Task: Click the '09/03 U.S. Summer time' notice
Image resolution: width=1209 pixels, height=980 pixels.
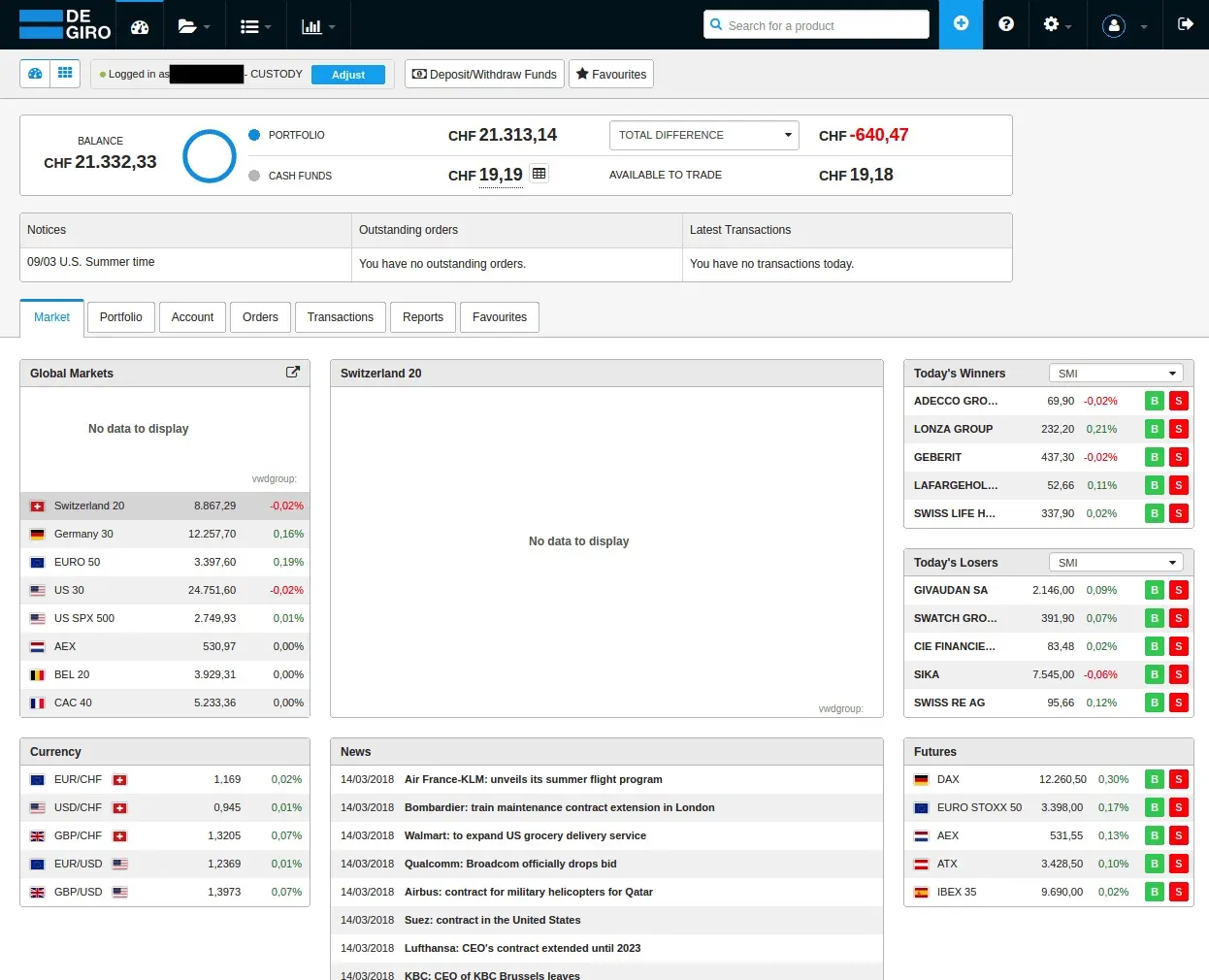Action: (91, 262)
